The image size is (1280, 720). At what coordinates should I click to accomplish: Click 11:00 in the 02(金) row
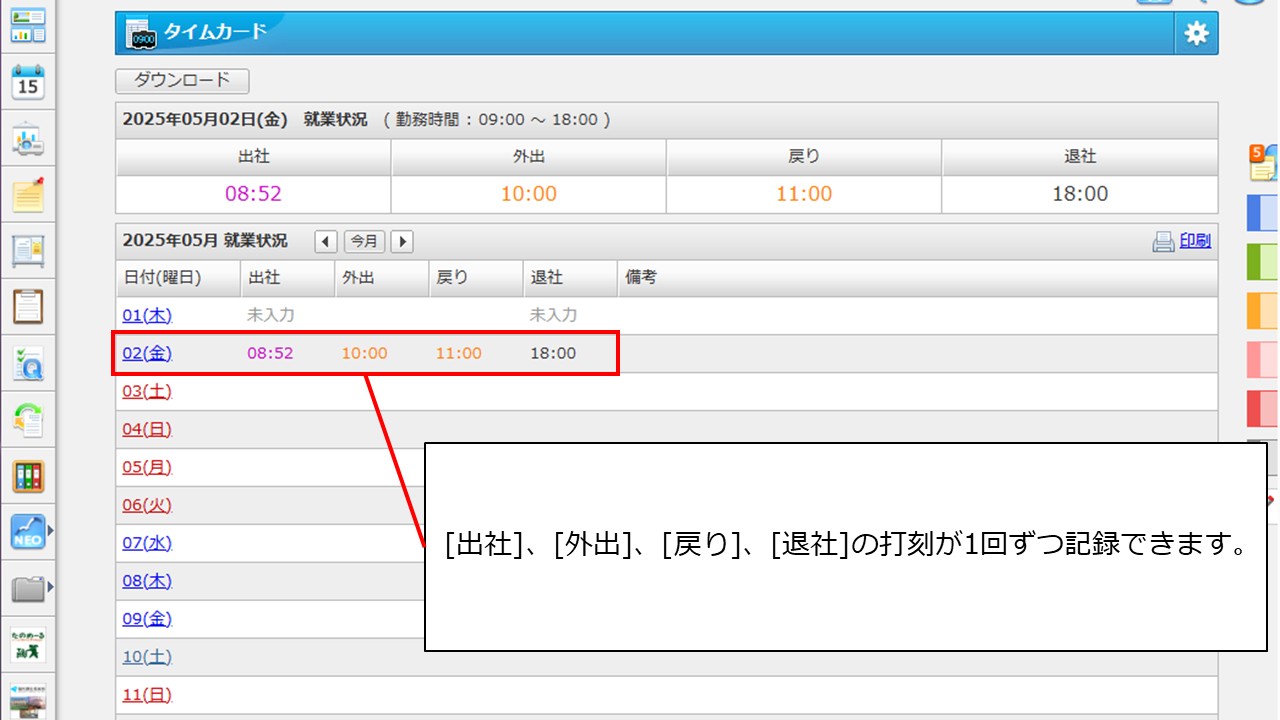(x=458, y=353)
